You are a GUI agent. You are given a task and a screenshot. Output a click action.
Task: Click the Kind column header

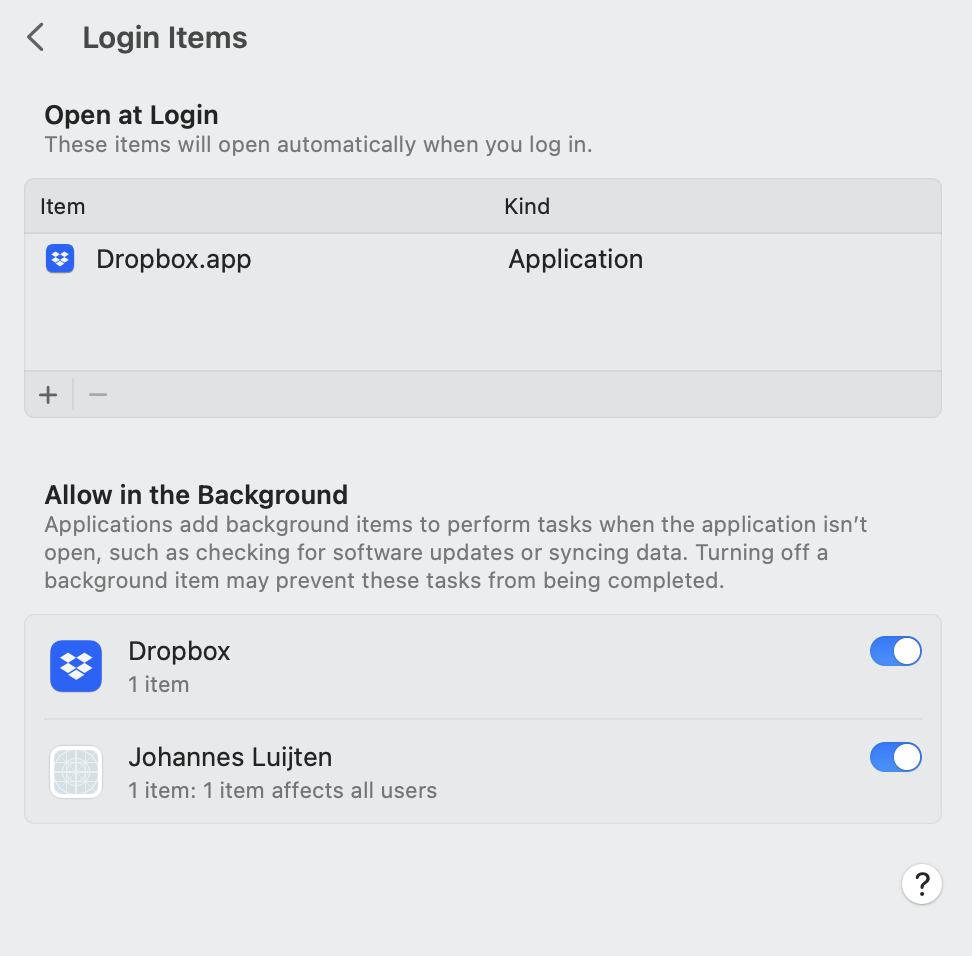527,206
